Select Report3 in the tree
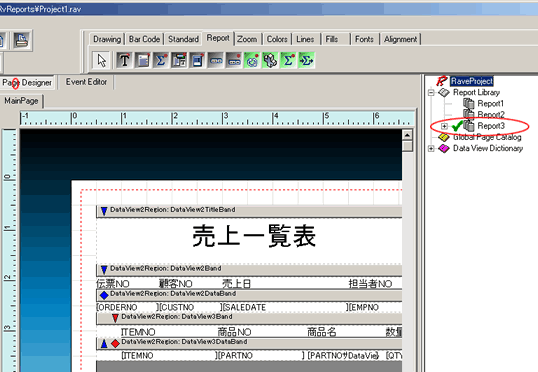 click(x=491, y=126)
